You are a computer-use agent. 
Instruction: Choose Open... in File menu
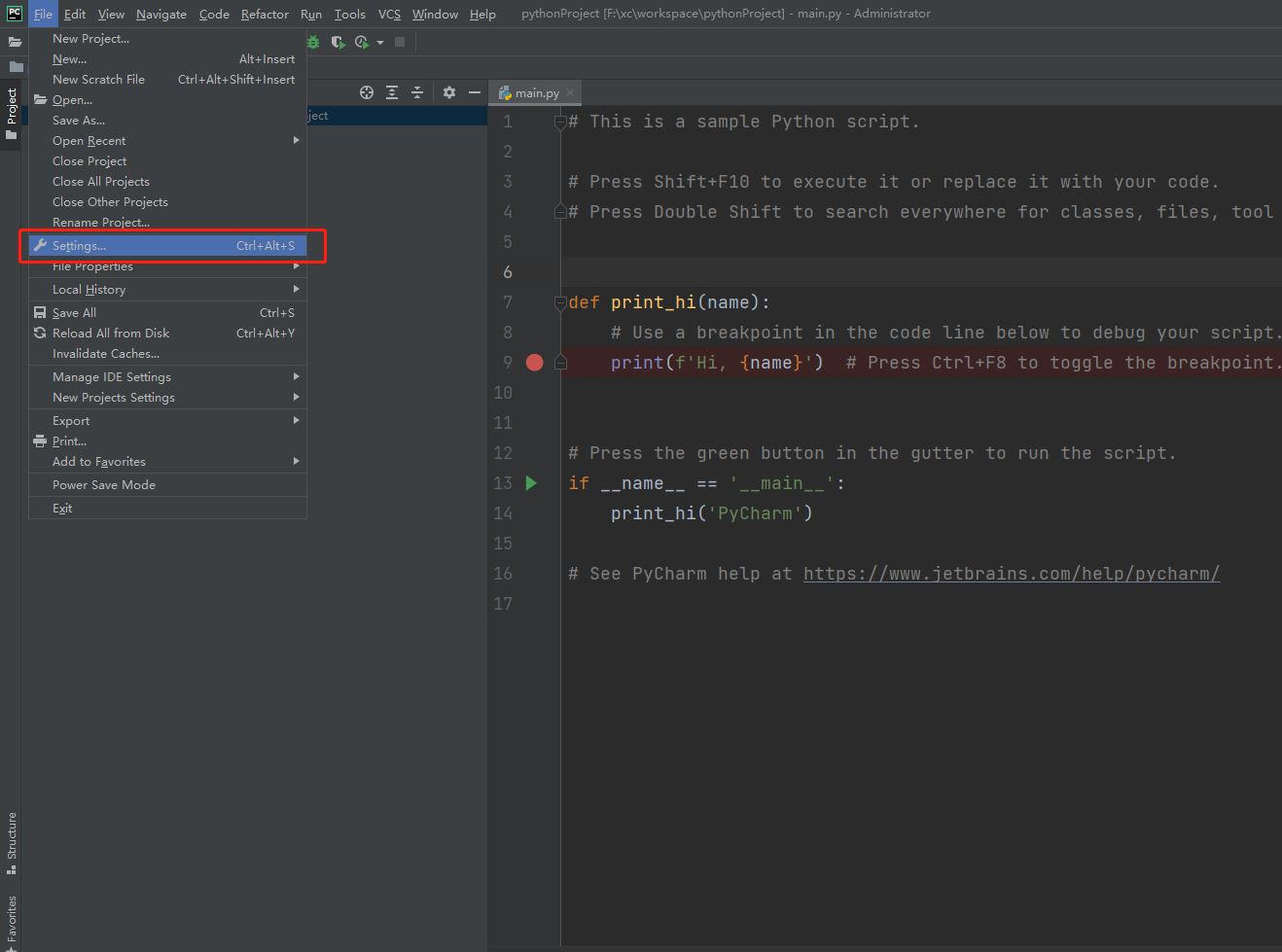pyautogui.click(x=168, y=100)
